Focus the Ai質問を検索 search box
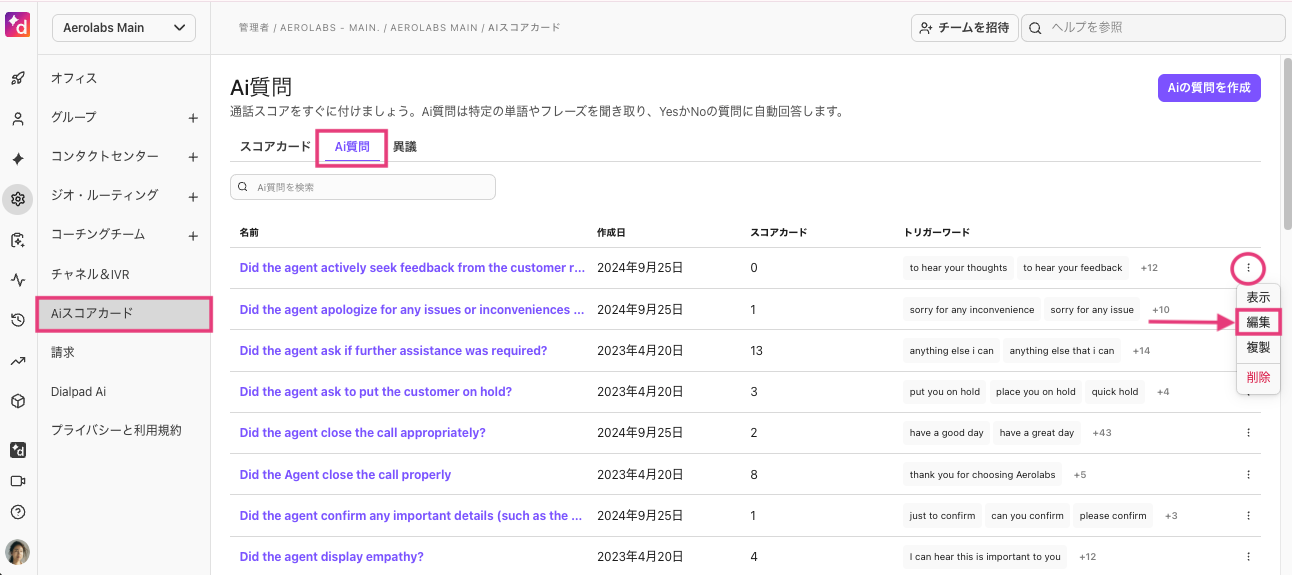Screen dimensions: 1292x575 363,187
